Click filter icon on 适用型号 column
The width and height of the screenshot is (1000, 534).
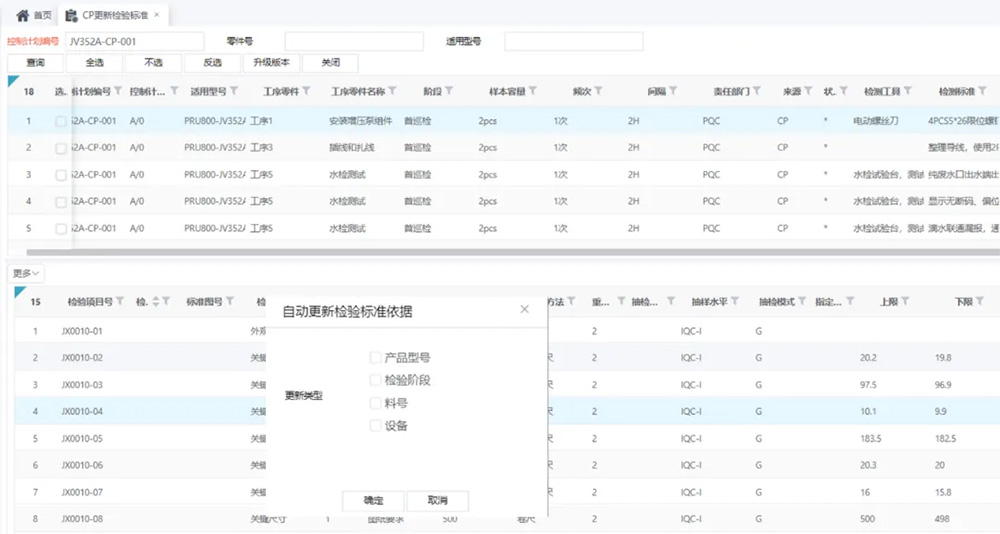point(234,91)
